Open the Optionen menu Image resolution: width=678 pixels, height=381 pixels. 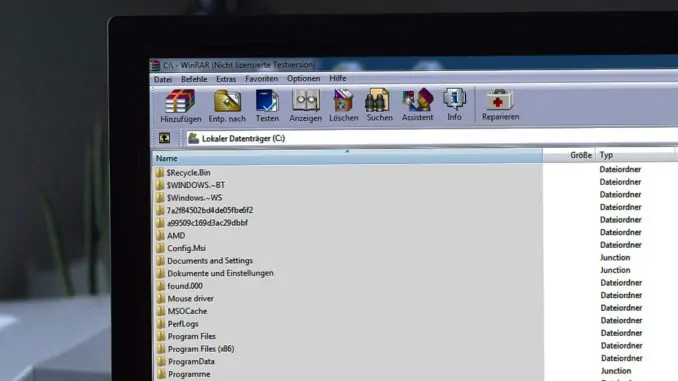pyautogui.click(x=304, y=78)
